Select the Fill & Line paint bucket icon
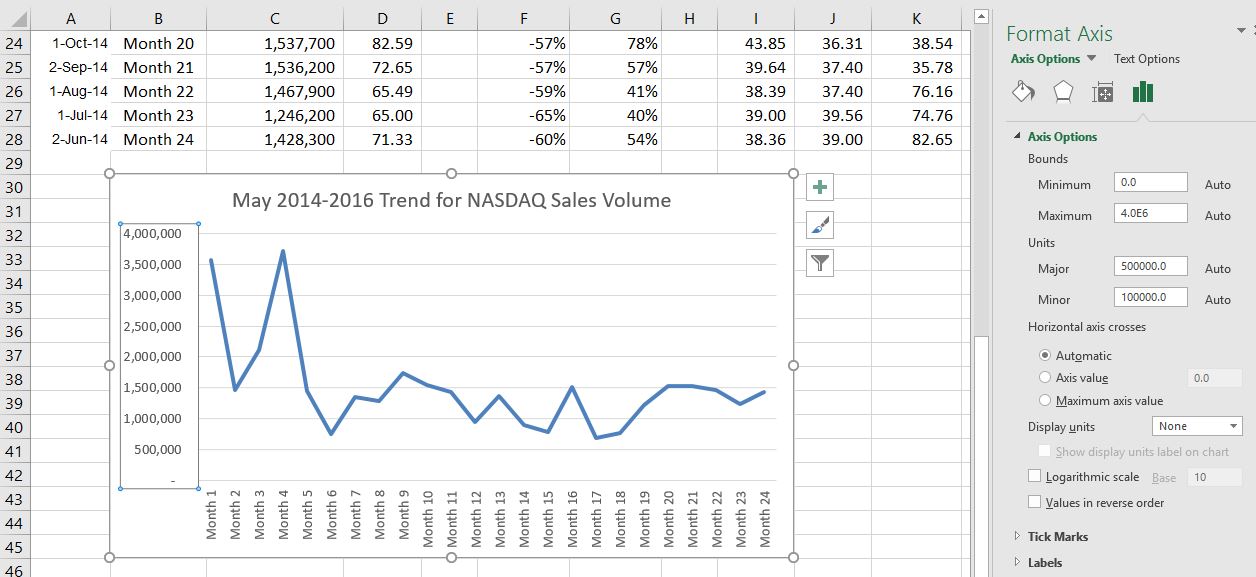This screenshot has height=577, width=1256. 1023,93
